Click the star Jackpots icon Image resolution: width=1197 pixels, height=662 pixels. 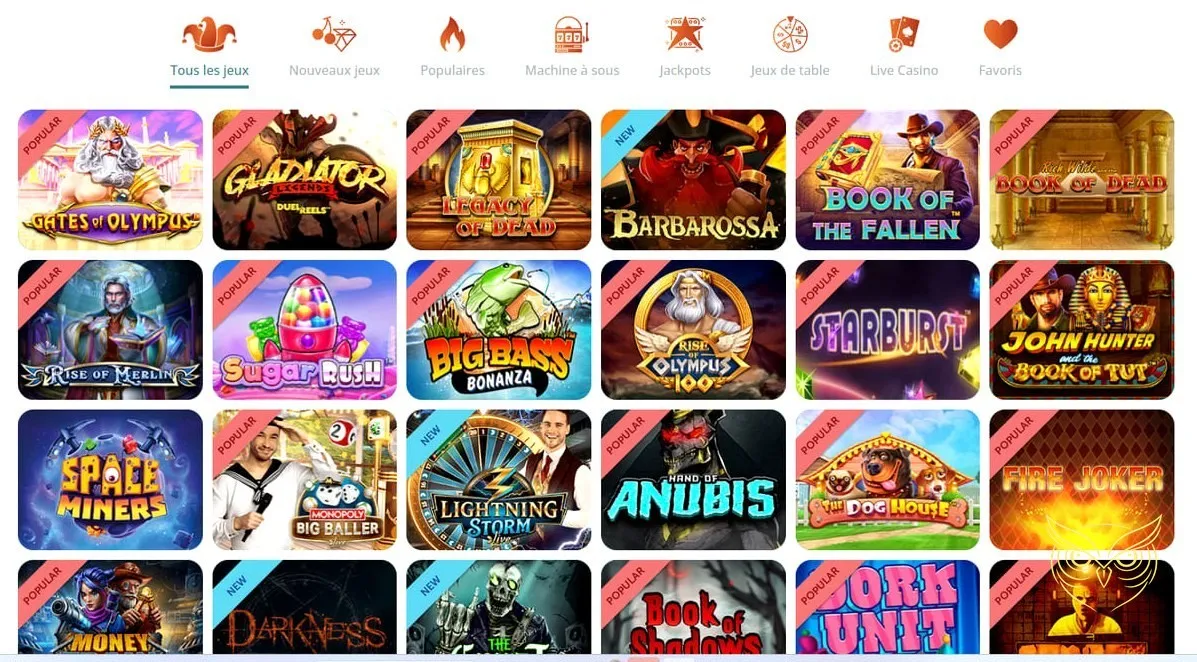(685, 34)
